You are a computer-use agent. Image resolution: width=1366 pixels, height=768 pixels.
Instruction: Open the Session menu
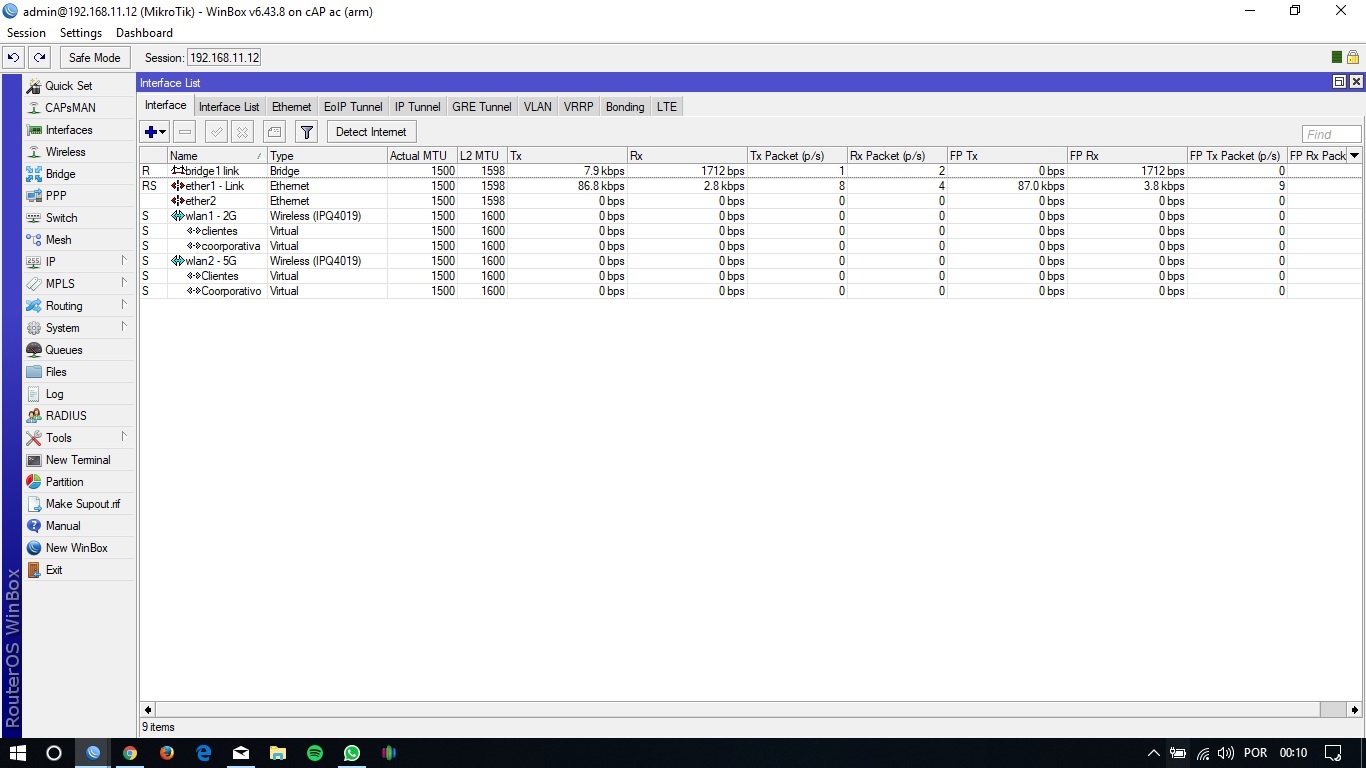tap(26, 33)
